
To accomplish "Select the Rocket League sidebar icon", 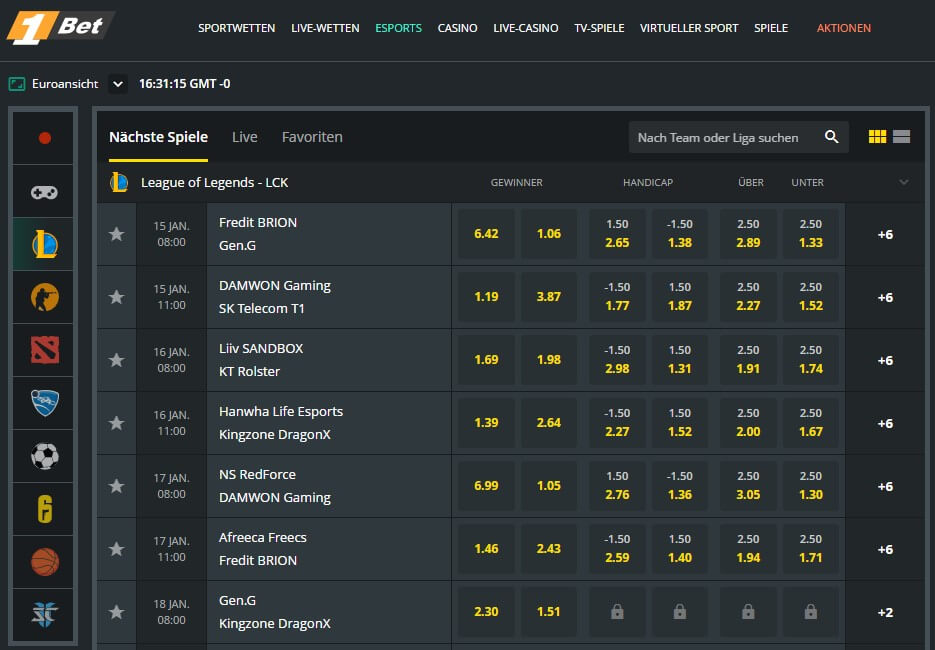I will (x=44, y=403).
